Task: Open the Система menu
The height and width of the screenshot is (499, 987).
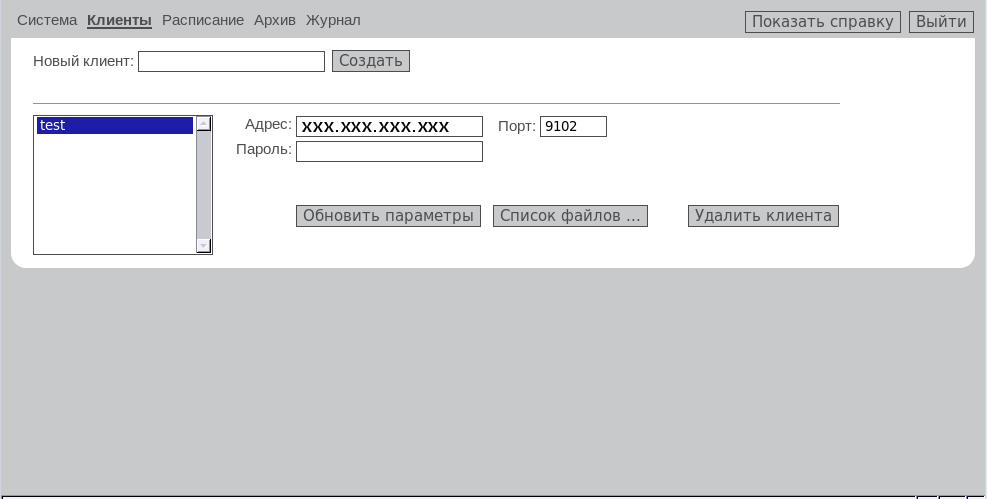Action: (x=47, y=20)
